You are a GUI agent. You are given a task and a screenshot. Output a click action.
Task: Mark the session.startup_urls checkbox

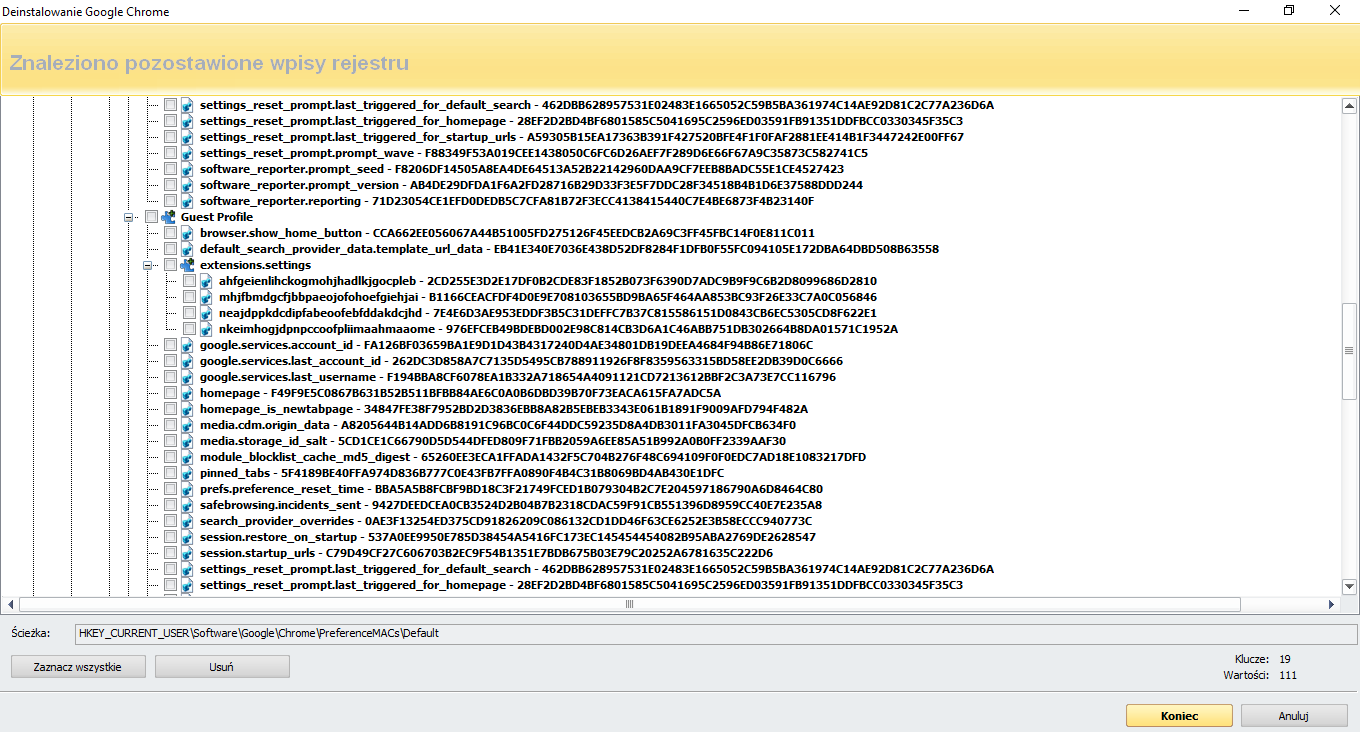(170, 553)
